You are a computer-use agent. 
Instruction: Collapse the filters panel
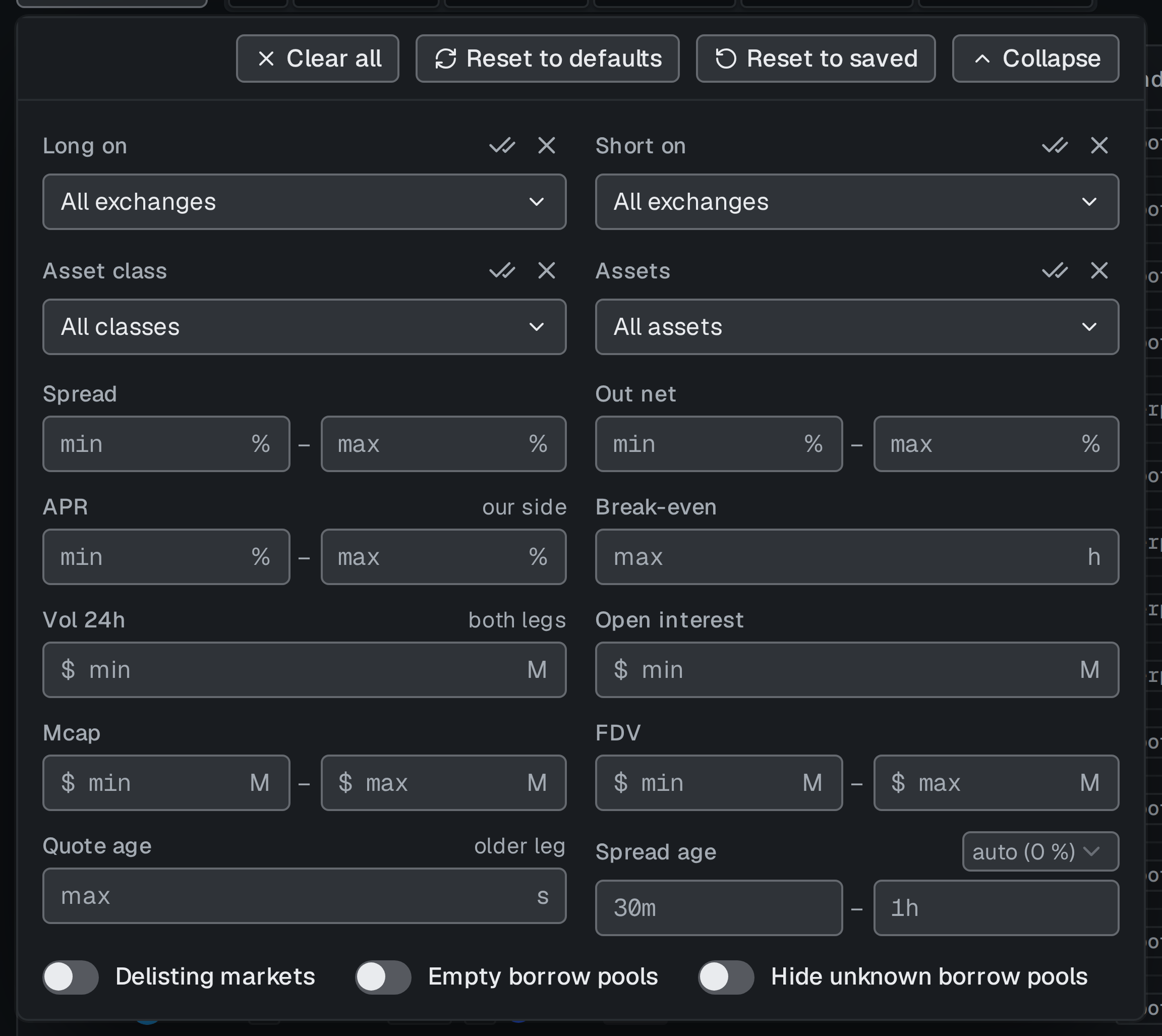1036,59
